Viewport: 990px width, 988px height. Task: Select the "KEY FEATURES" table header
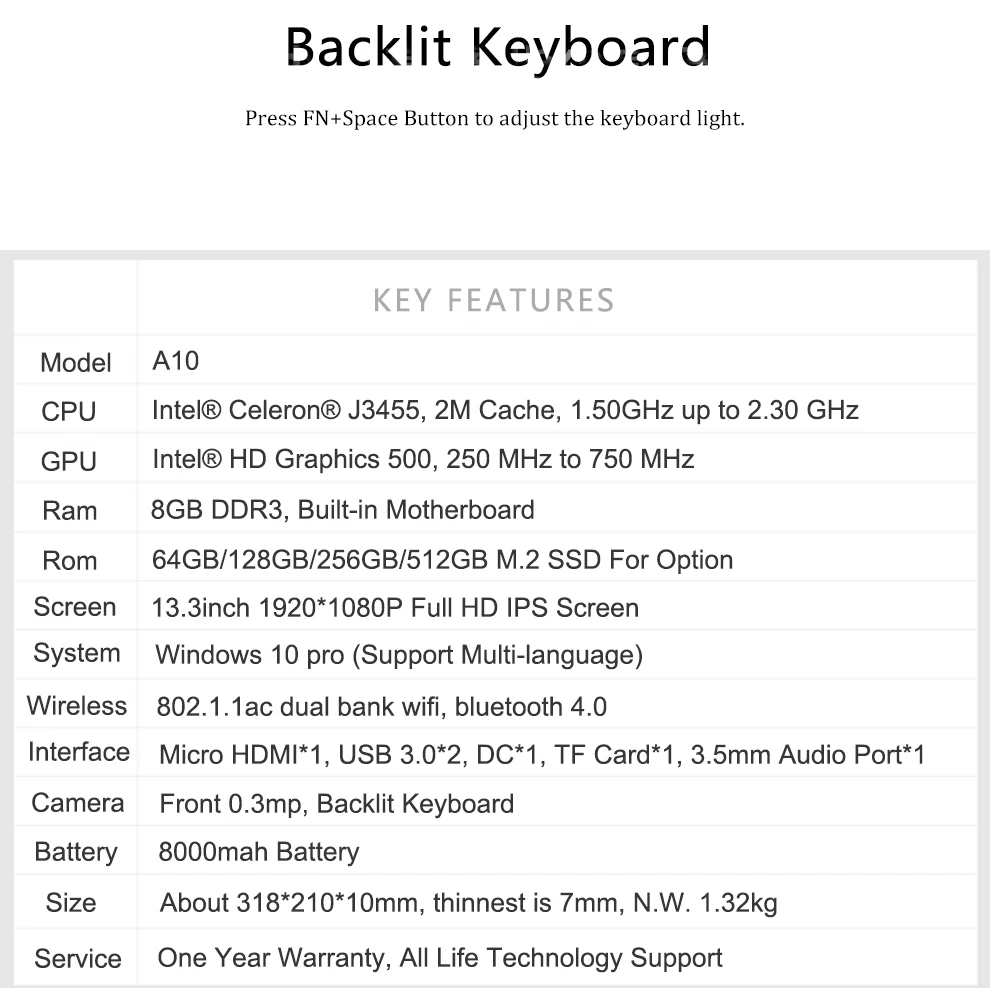[x=493, y=300]
